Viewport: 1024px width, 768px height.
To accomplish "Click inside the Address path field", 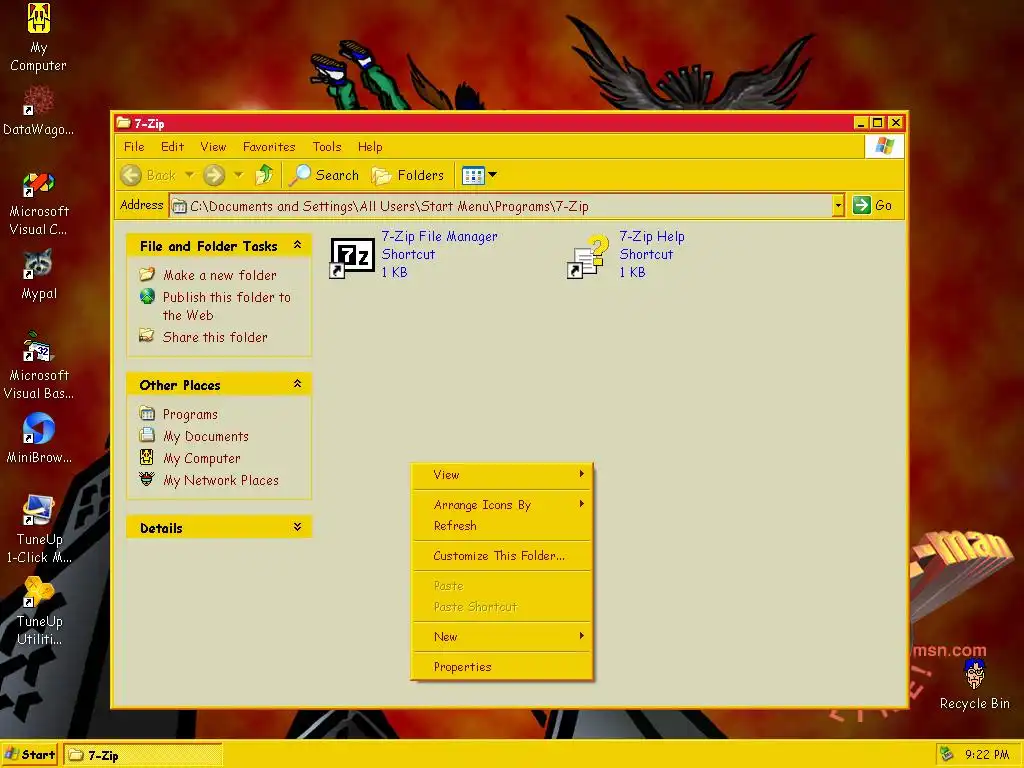I will [500, 206].
